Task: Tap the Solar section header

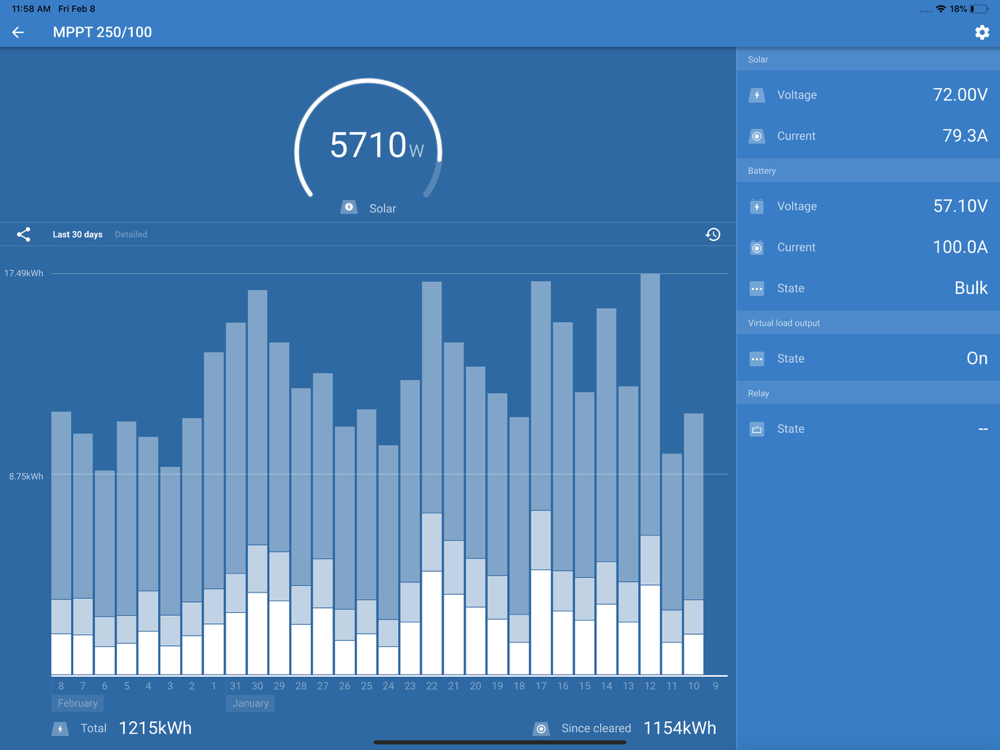Action: click(868, 59)
